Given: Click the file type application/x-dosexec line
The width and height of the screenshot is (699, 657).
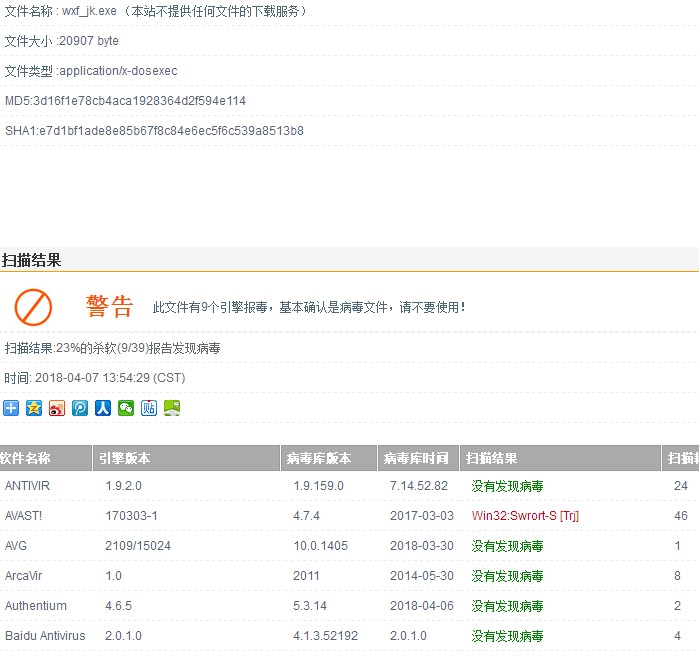Looking at the screenshot, I should pos(91,71).
